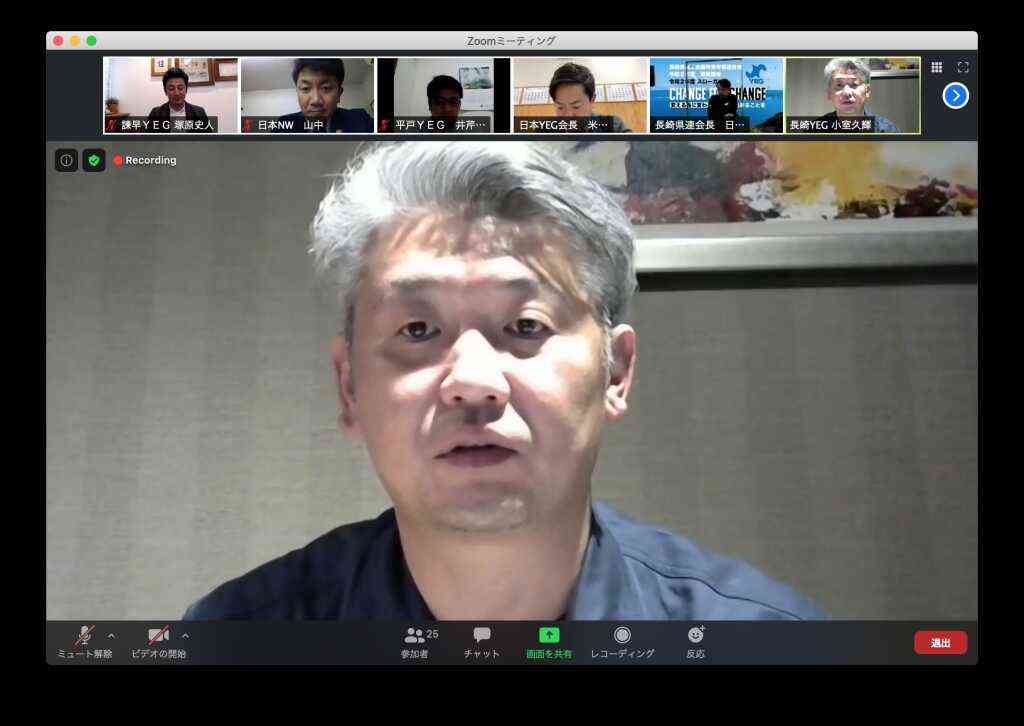Expand audio options arrow beside microphone

(112, 635)
